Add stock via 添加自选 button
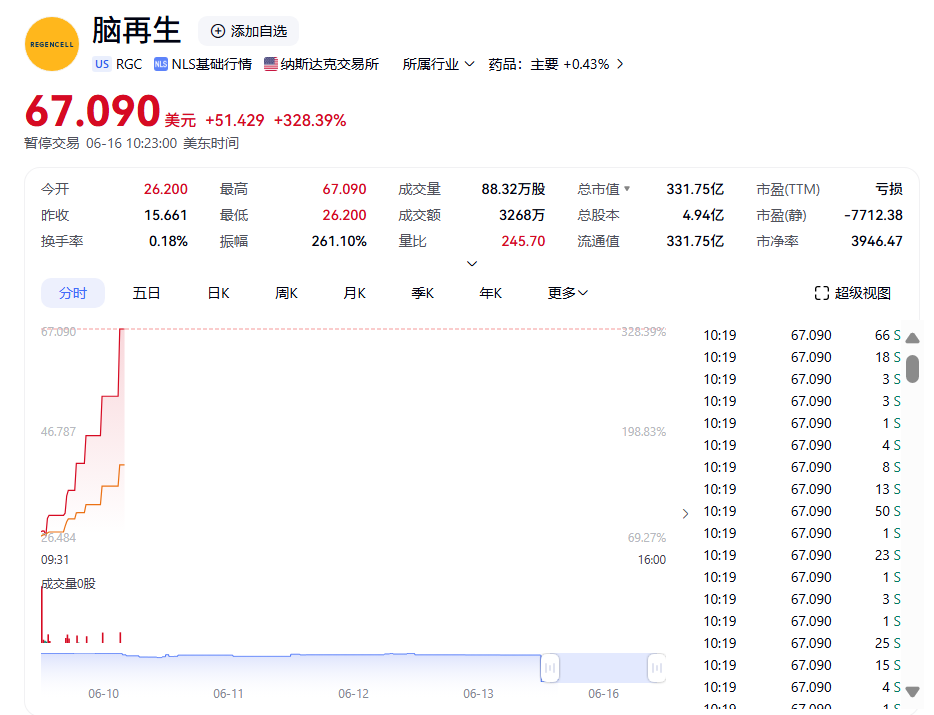This screenshot has width=934, height=715. [248, 31]
